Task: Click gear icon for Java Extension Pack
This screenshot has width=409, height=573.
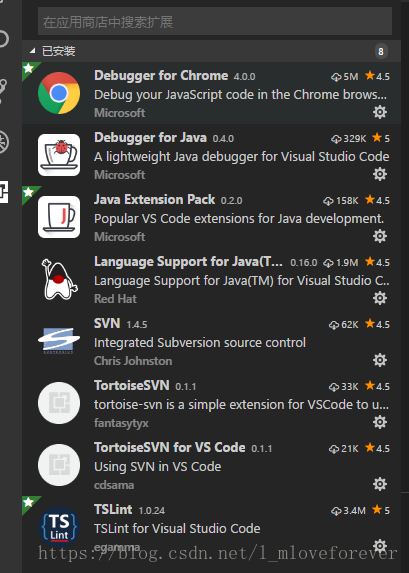Action: pos(380,236)
